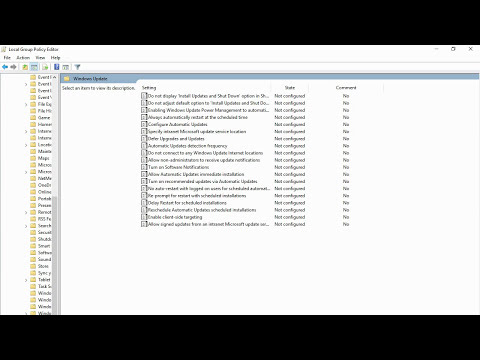Select 'Turn on recommended updates via Automatic Updates'
480x360 pixels.
point(203,181)
